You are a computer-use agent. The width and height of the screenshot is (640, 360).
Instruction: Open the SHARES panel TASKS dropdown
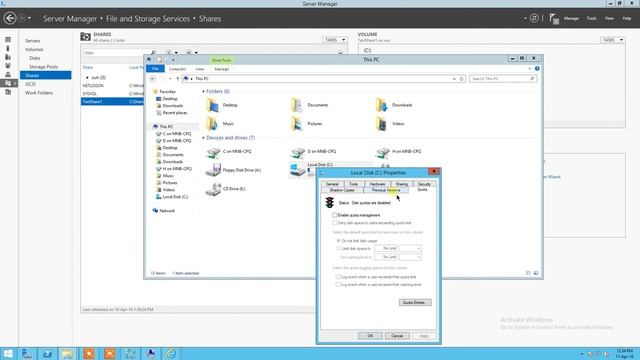[335, 40]
